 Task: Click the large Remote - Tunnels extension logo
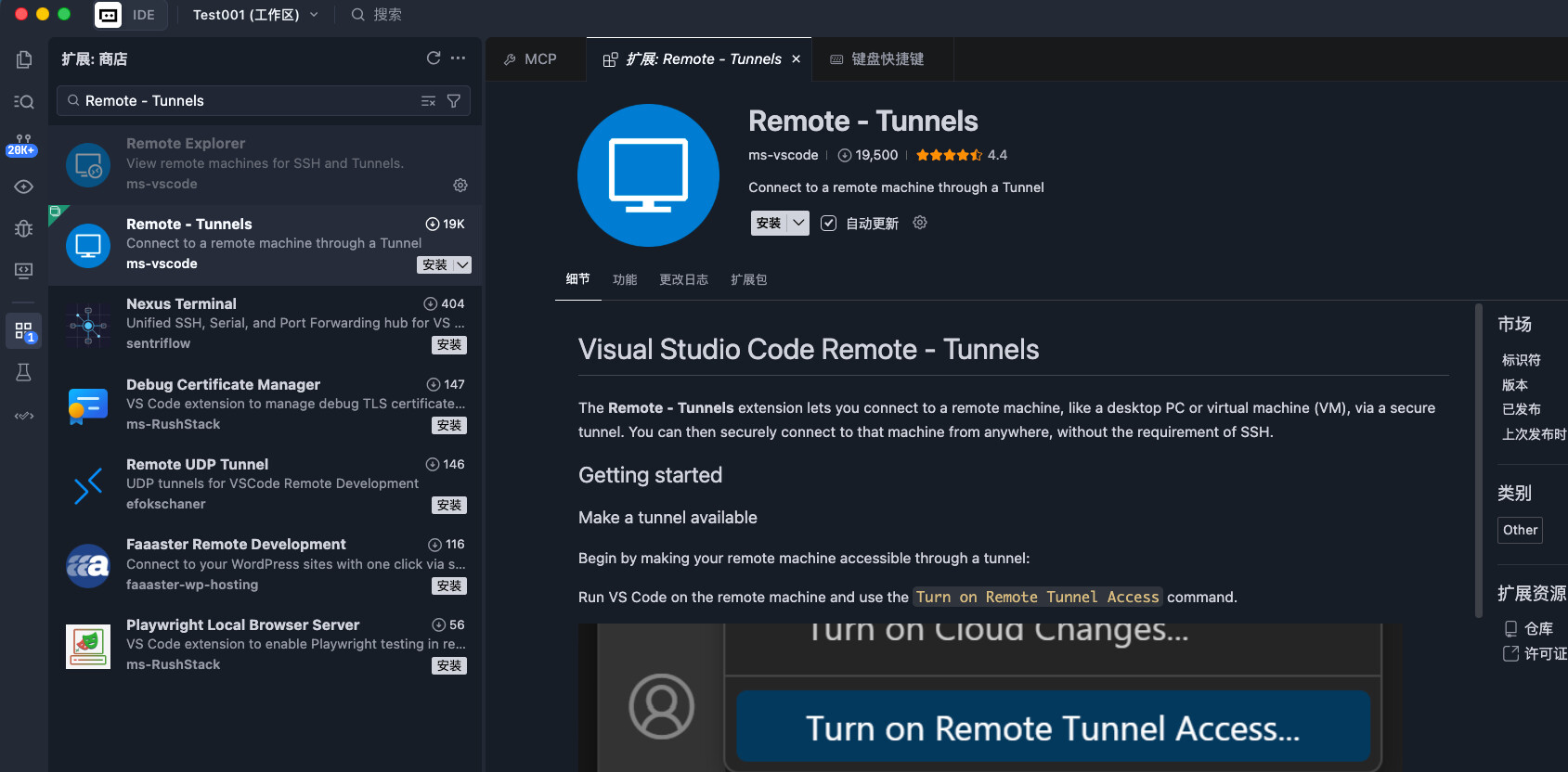point(648,175)
